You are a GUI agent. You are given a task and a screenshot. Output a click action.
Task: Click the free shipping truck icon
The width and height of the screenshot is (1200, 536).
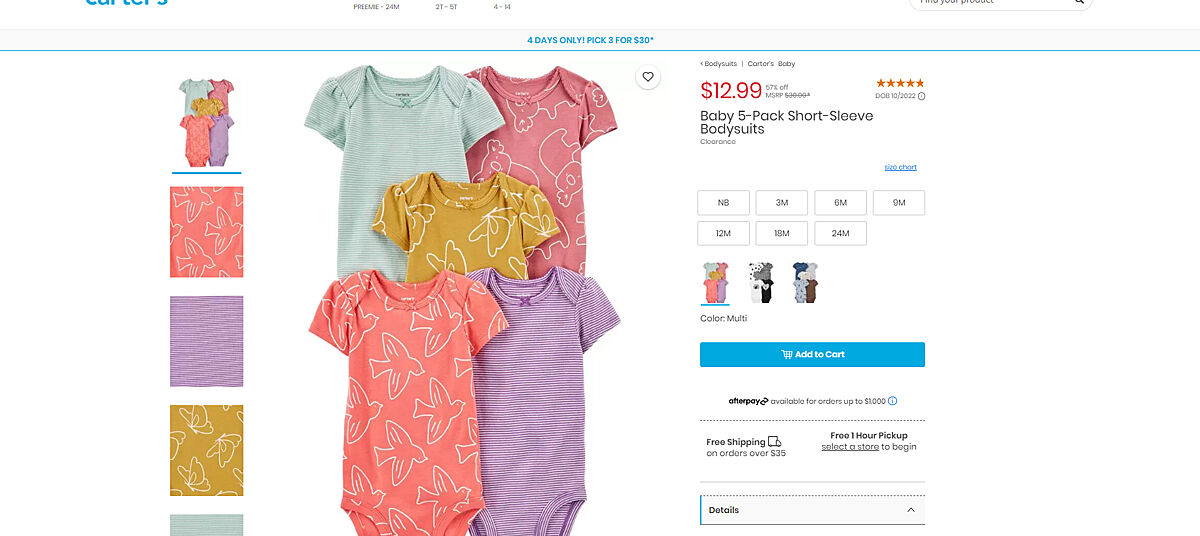point(775,442)
